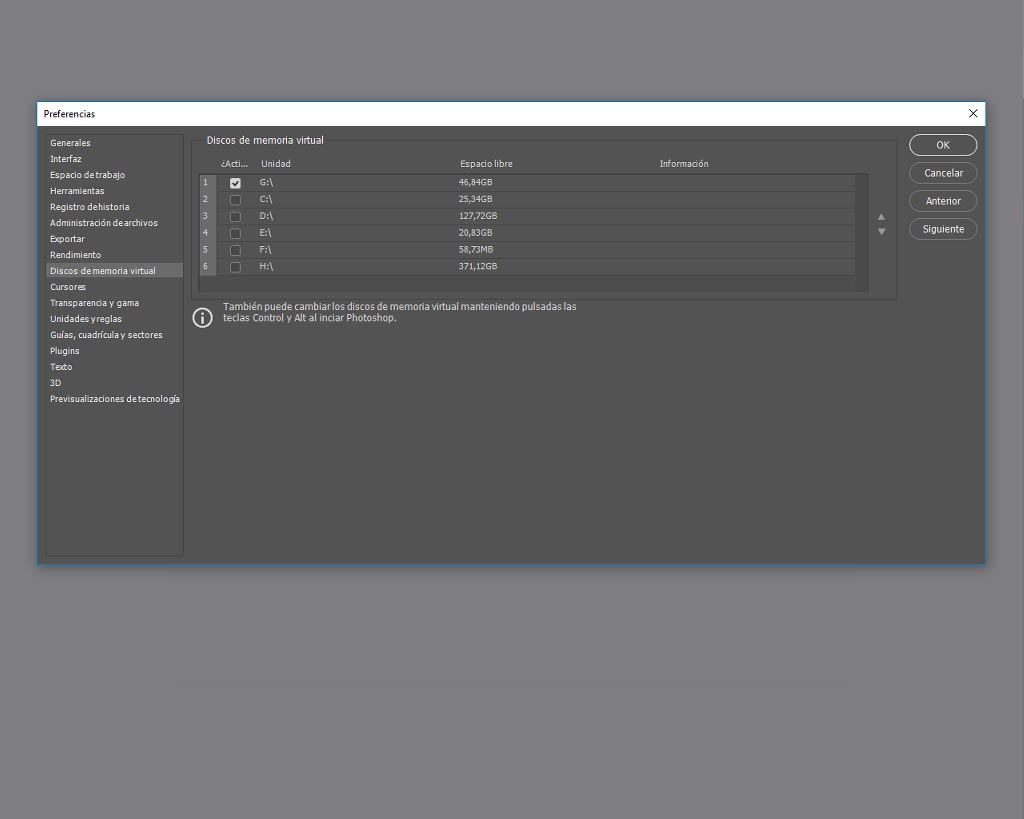Enable the F:\ drive as scratch disk
The image size is (1024, 819).
[235, 250]
